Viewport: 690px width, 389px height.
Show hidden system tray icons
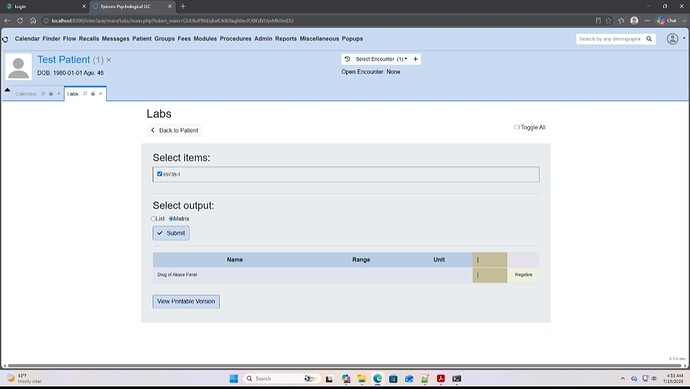pyautogui.click(x=623, y=378)
